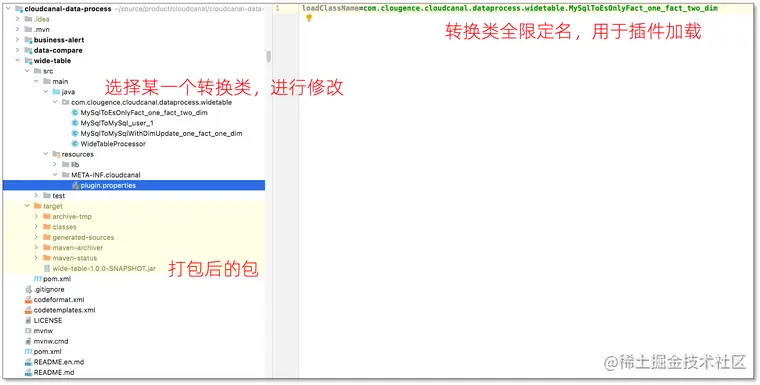
Task: Click the mvnw file icon
Action: point(28,331)
